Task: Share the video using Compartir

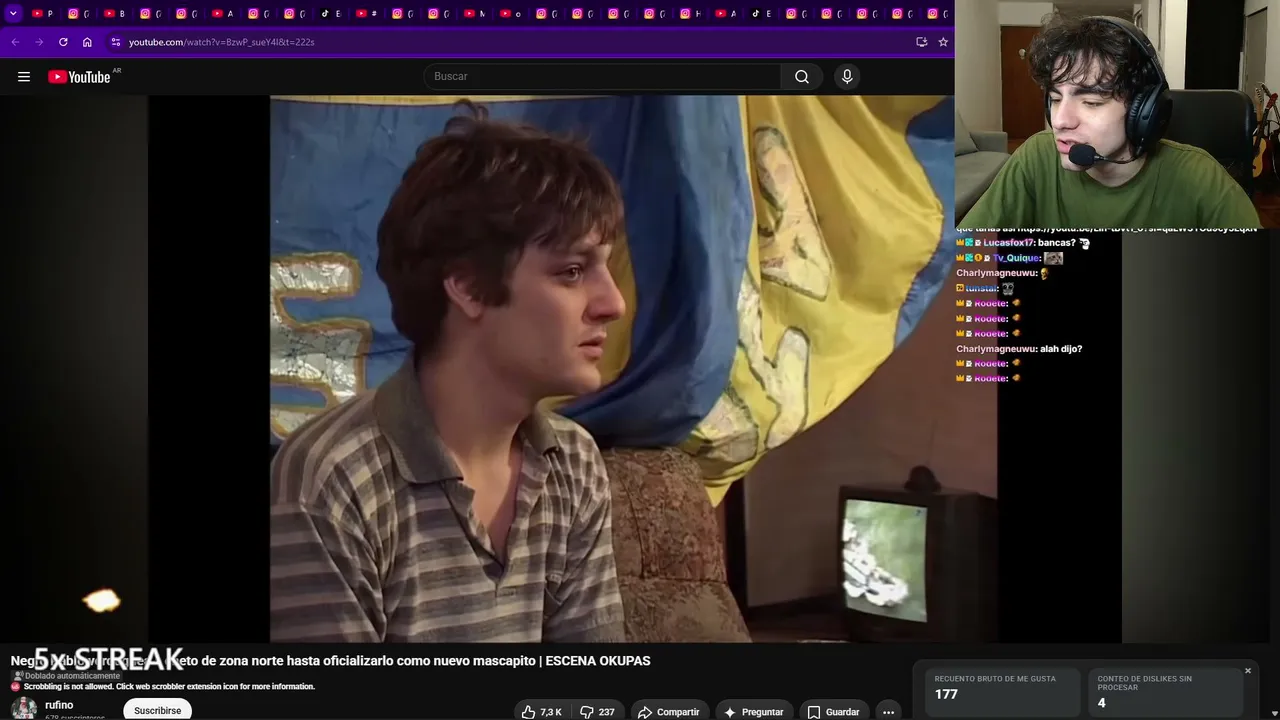Action: click(x=669, y=712)
